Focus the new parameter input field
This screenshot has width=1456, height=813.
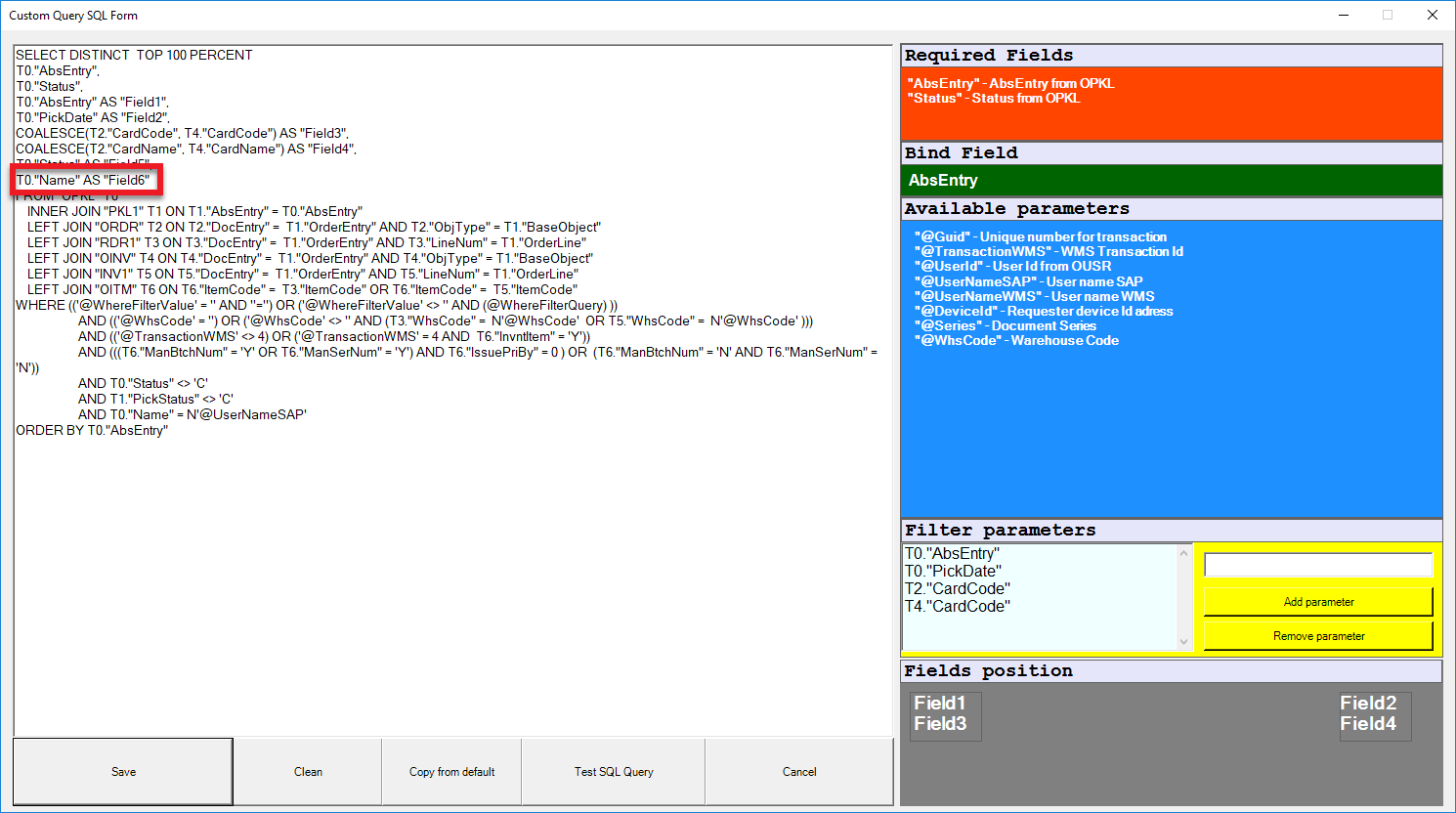[x=1317, y=565]
